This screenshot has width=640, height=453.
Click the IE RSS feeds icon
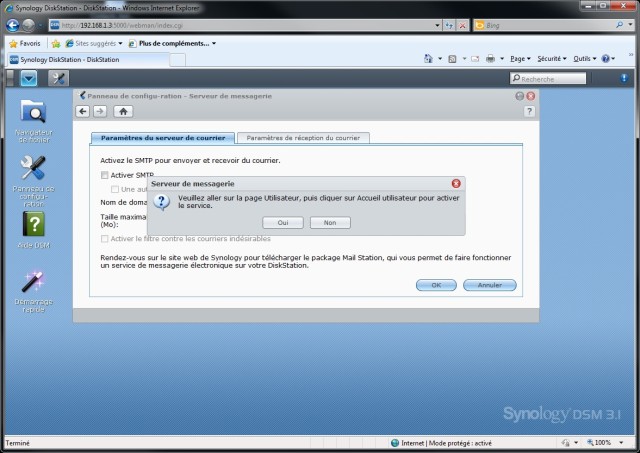pyautogui.click(x=452, y=59)
